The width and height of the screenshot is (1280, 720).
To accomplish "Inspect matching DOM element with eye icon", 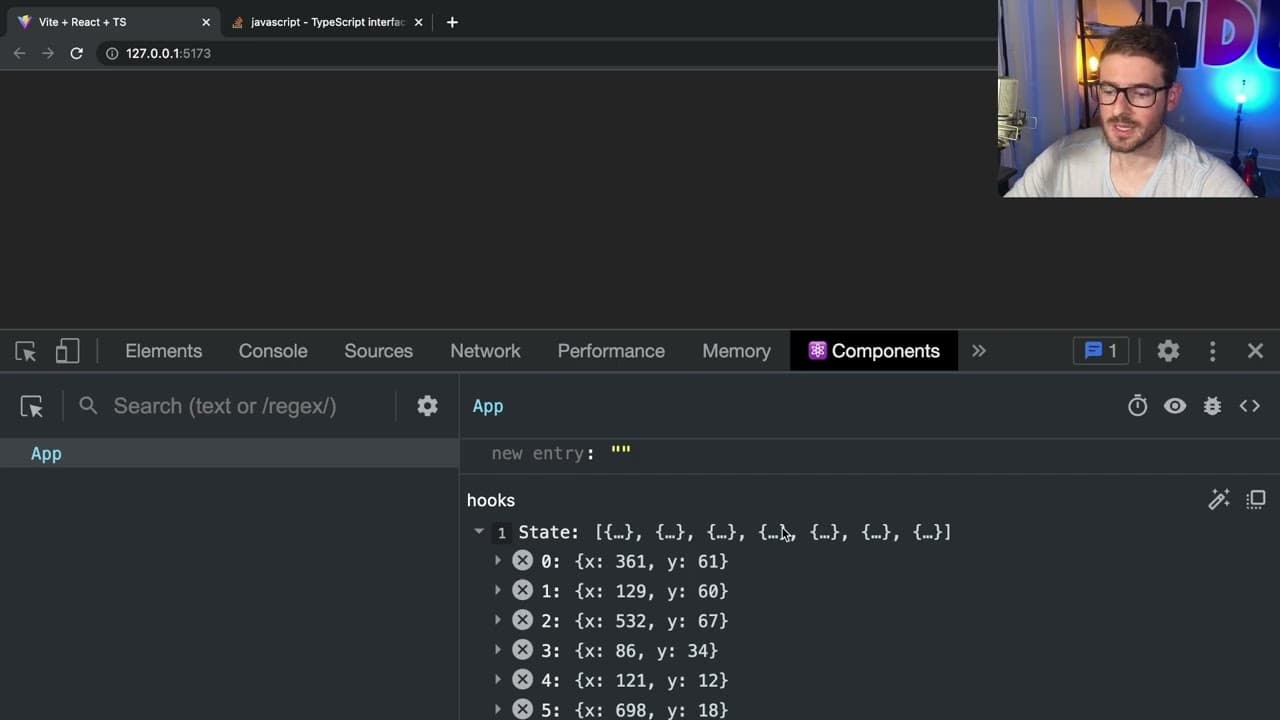I will tap(1175, 406).
